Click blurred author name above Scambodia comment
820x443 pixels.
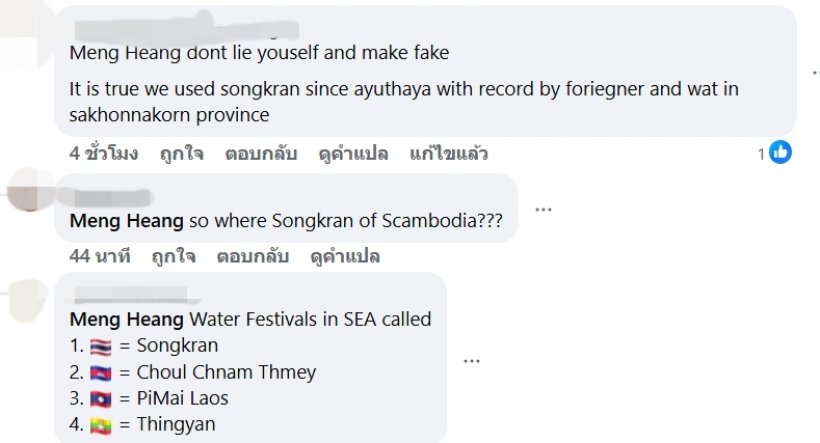112,197
